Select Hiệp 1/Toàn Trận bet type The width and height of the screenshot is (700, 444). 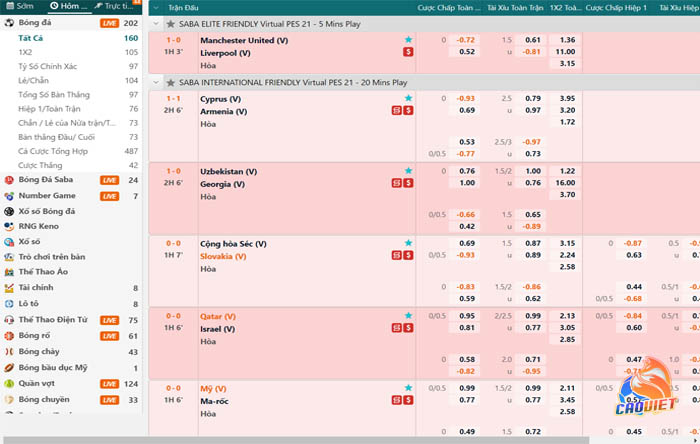[50, 109]
